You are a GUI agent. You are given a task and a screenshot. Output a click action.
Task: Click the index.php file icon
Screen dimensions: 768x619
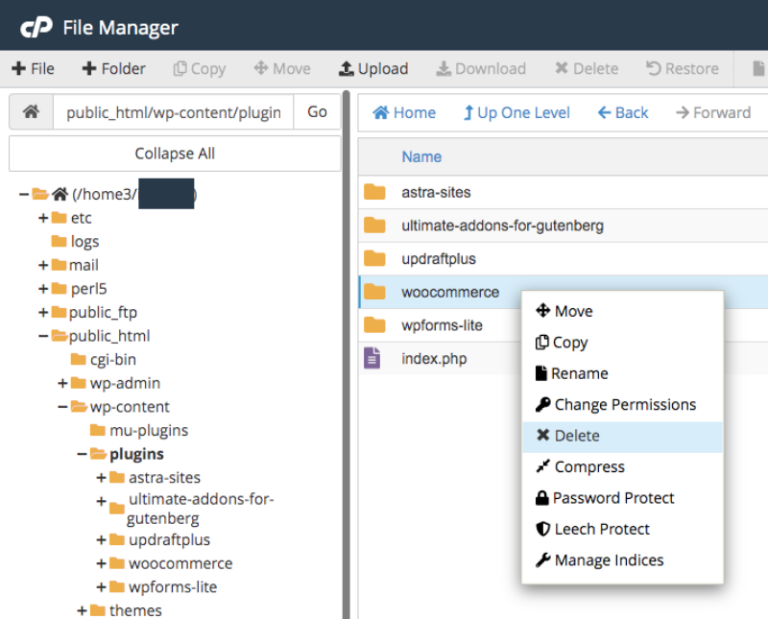tap(373, 358)
